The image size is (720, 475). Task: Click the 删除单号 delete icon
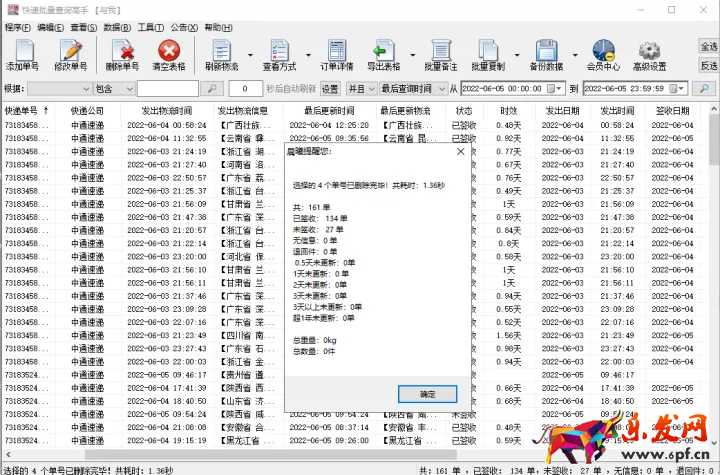pyautogui.click(x=123, y=54)
